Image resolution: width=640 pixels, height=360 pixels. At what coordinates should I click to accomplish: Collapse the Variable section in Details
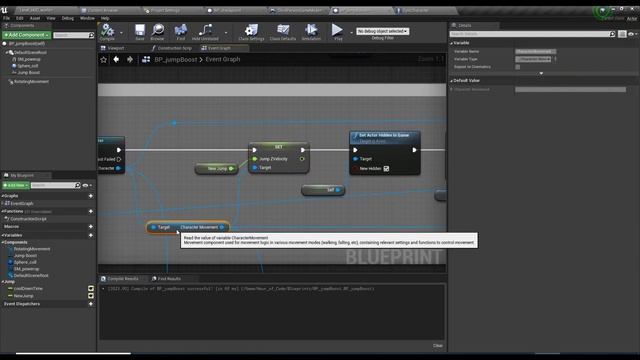click(x=452, y=43)
